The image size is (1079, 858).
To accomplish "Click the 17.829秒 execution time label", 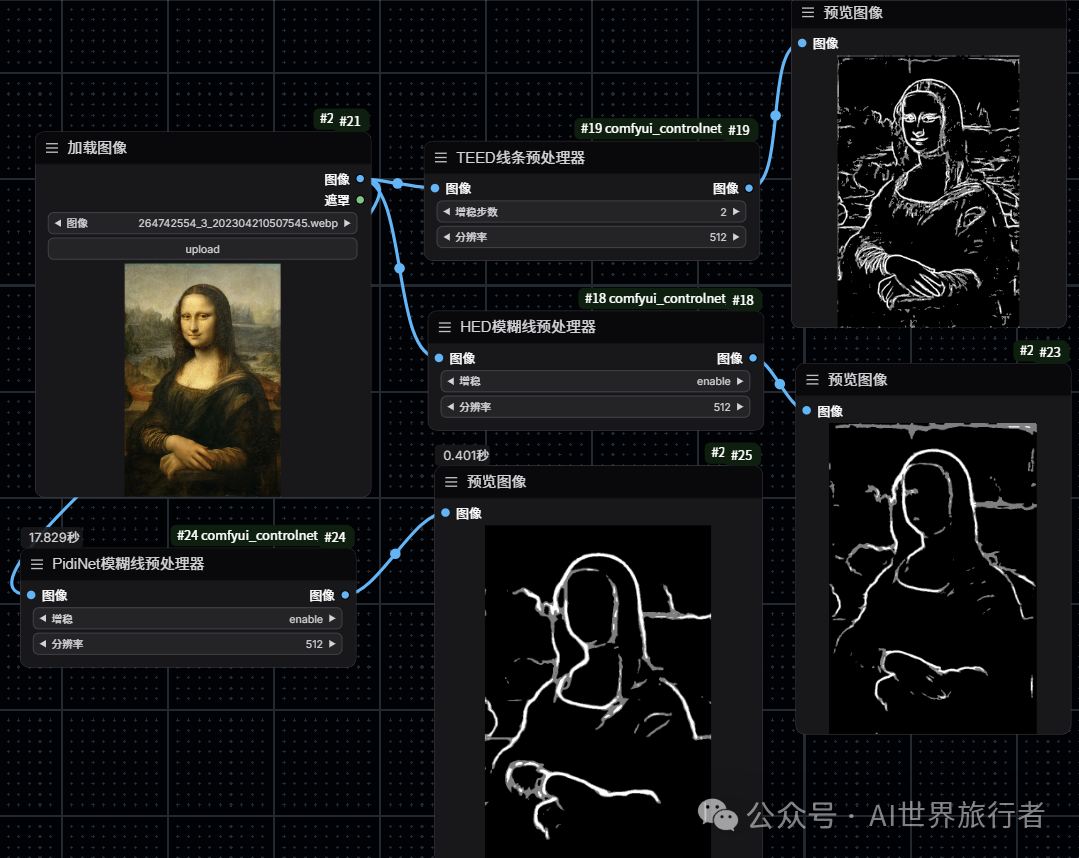I will coord(54,537).
